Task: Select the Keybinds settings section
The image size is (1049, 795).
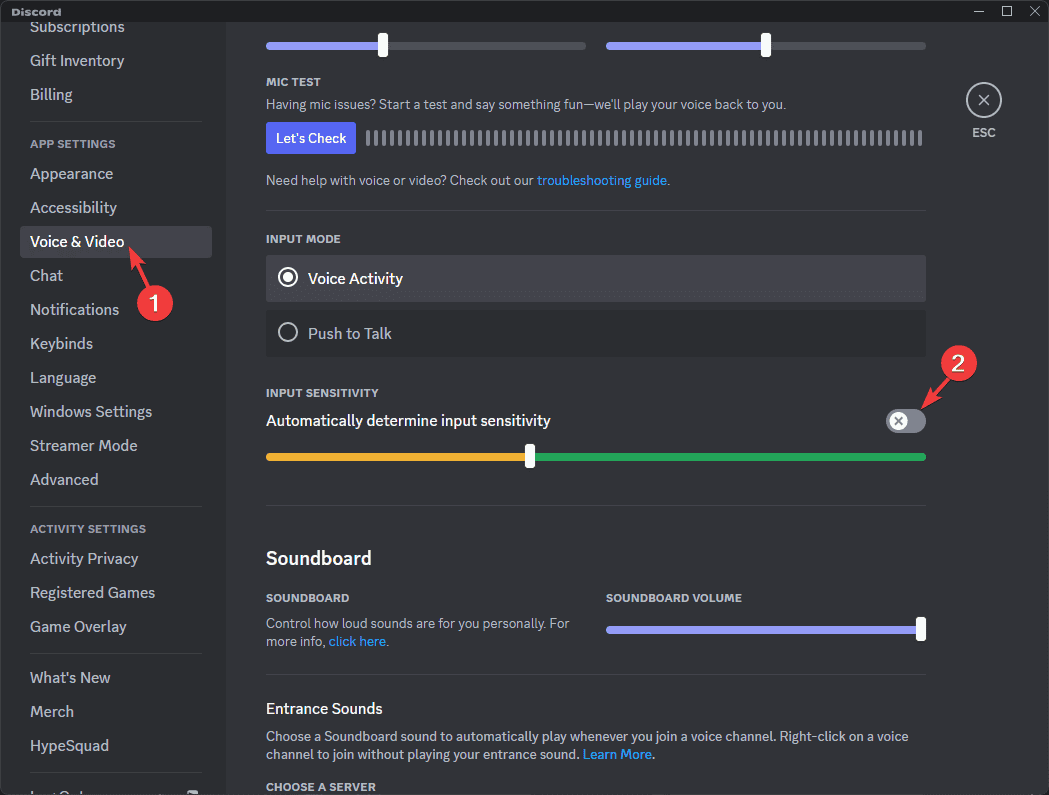Action: click(61, 343)
